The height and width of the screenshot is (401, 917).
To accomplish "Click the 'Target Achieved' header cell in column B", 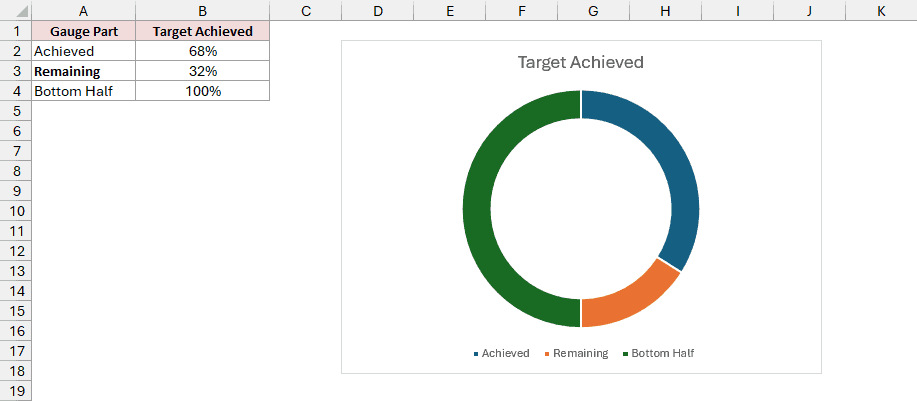I will (x=203, y=31).
